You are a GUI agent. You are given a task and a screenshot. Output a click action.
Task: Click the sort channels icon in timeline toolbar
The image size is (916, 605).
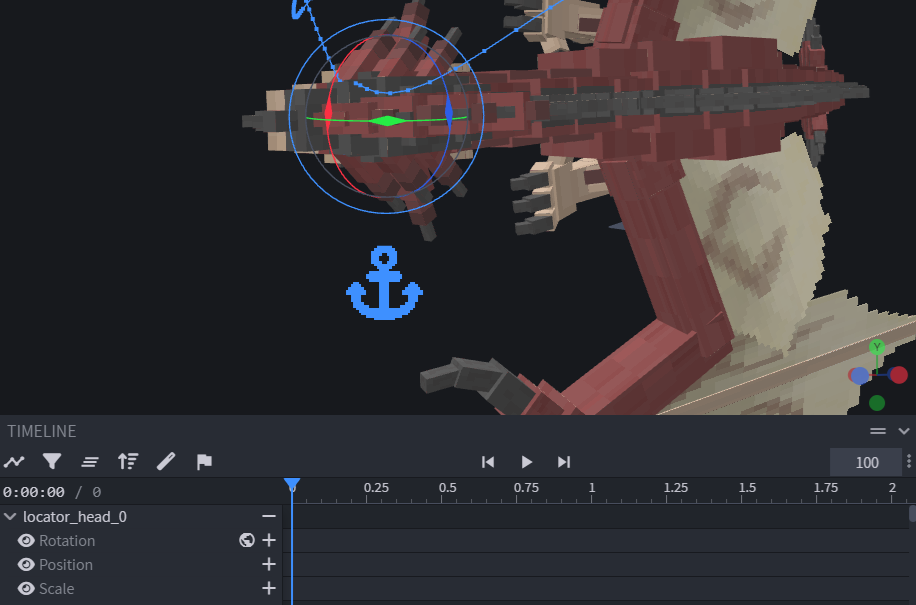128,461
